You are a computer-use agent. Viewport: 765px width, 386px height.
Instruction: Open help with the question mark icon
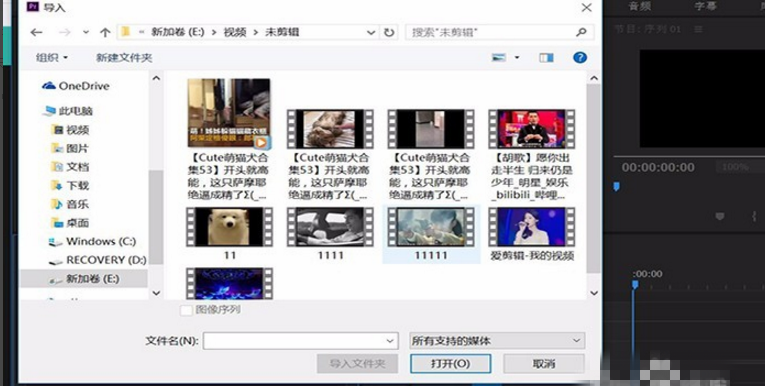pos(580,58)
